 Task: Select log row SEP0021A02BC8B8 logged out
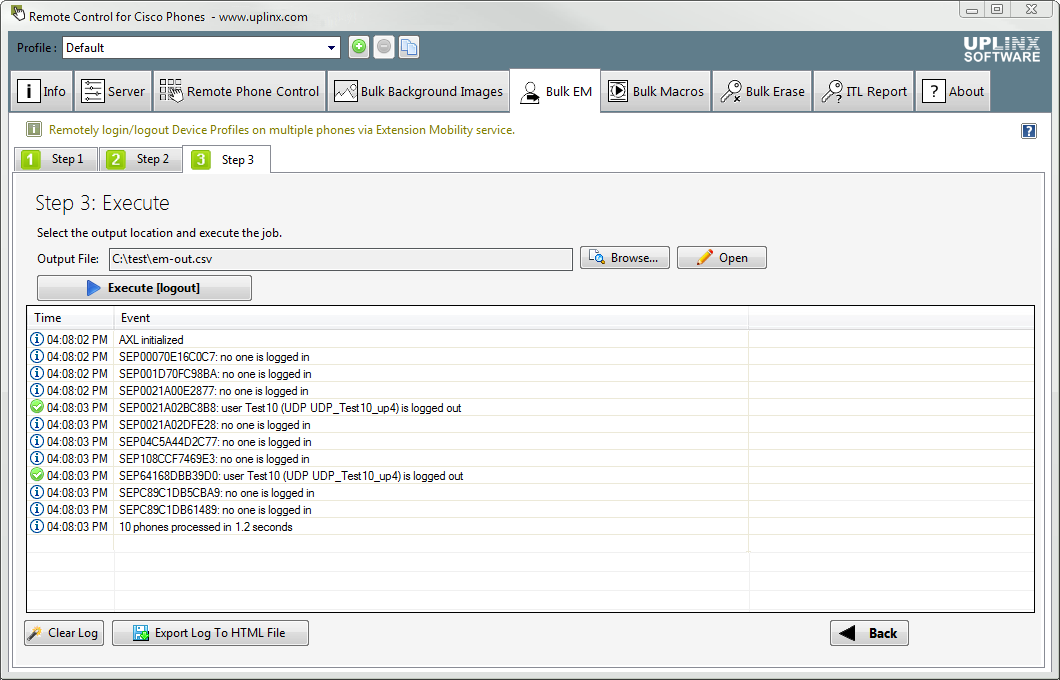coord(531,408)
